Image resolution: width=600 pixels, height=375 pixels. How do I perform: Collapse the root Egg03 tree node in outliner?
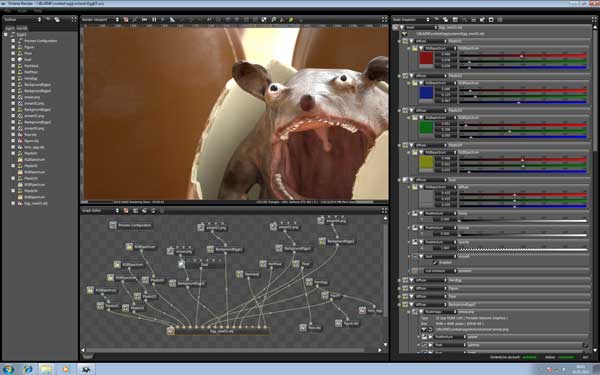[6, 34]
